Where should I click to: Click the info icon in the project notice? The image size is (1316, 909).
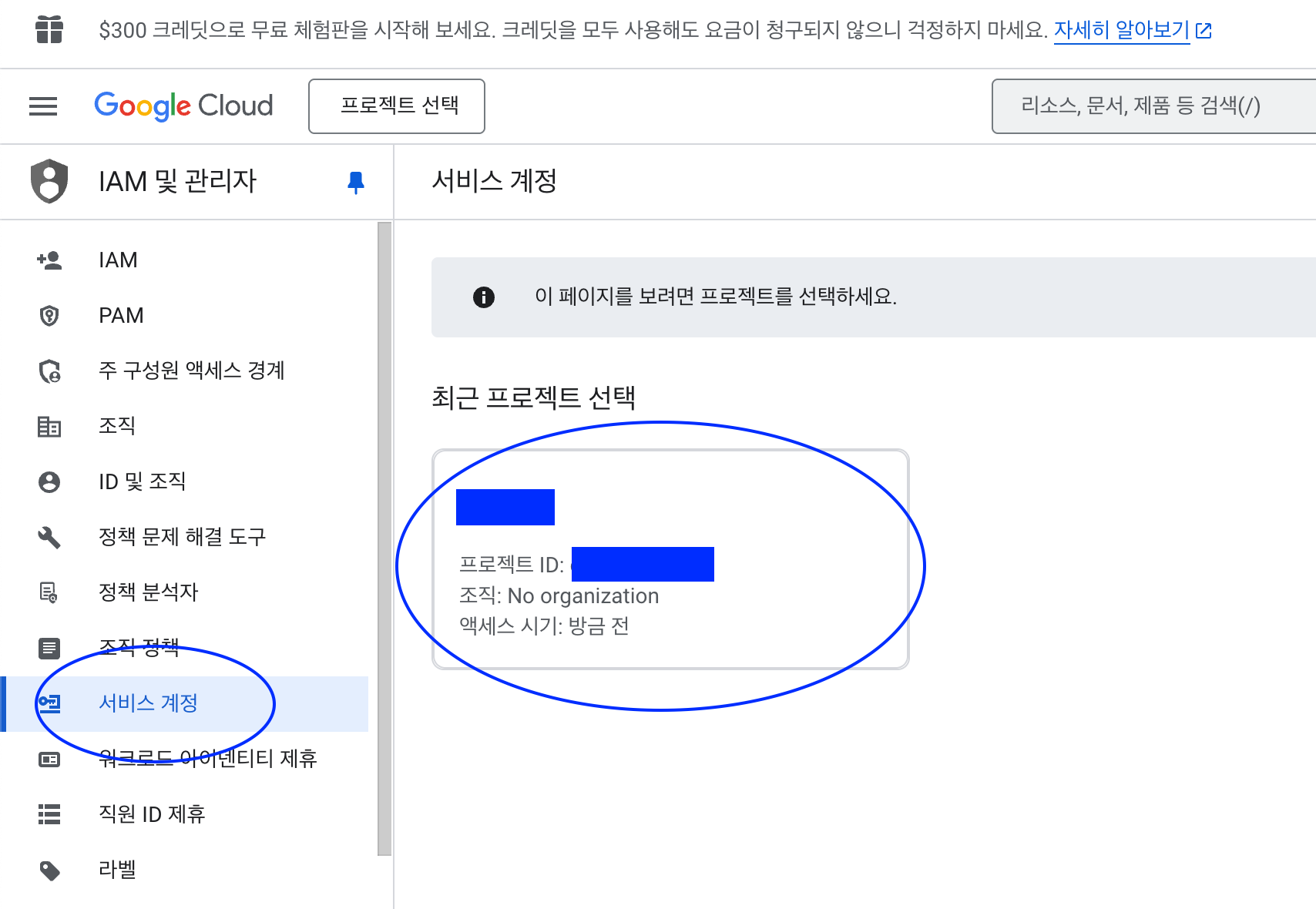[x=484, y=297]
